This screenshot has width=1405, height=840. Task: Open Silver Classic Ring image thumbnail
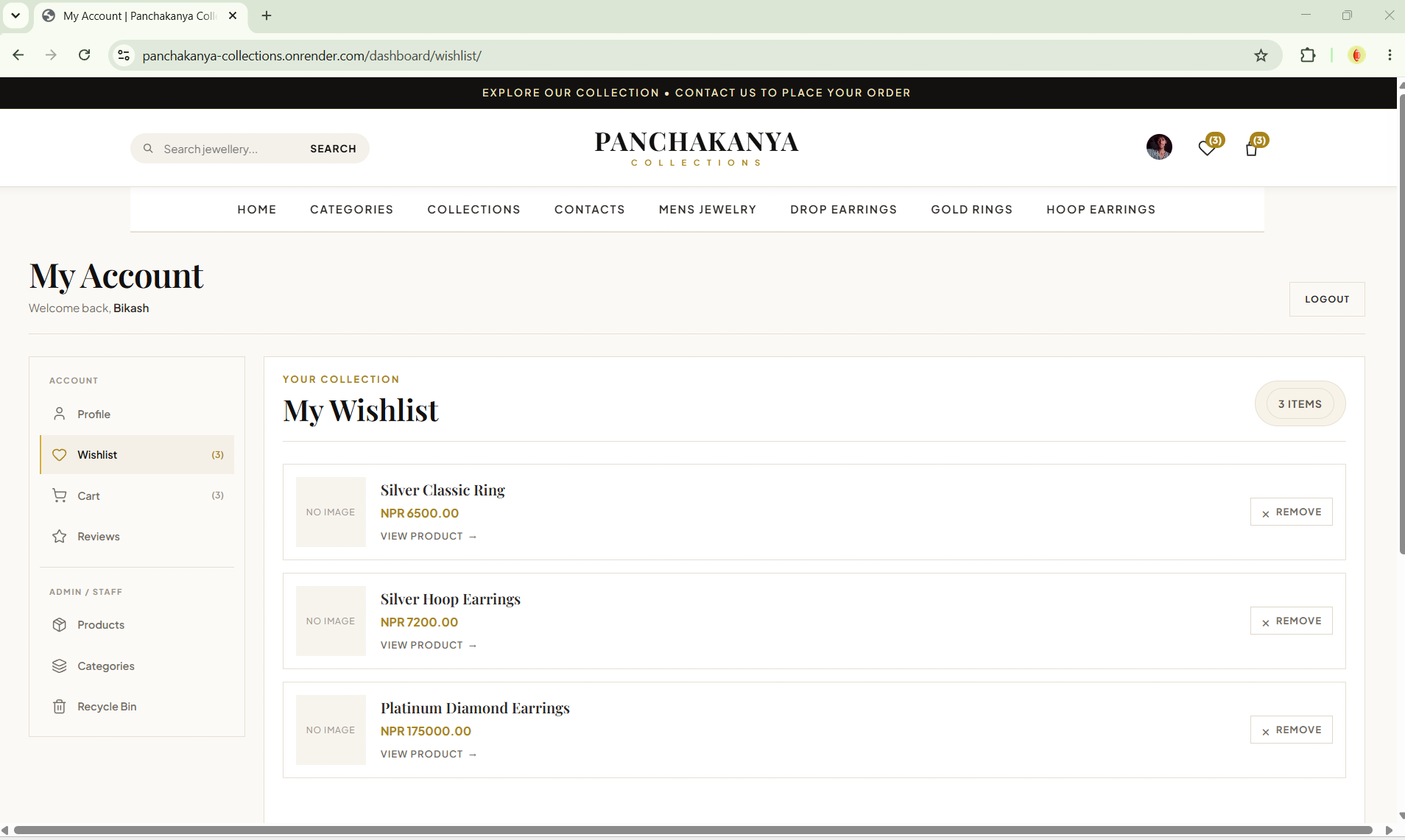[x=331, y=512]
